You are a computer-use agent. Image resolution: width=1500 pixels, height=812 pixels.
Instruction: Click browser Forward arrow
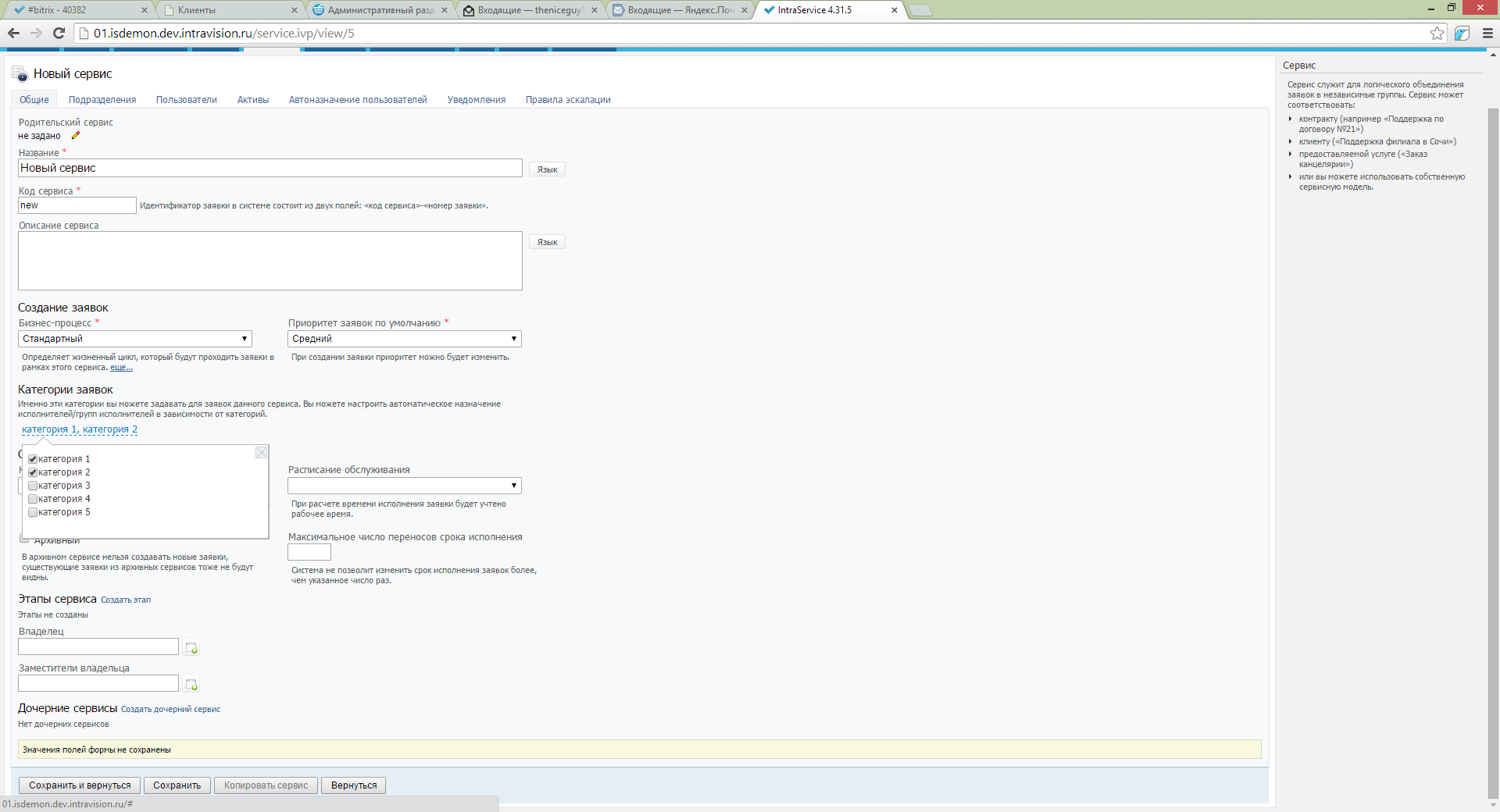(36, 33)
